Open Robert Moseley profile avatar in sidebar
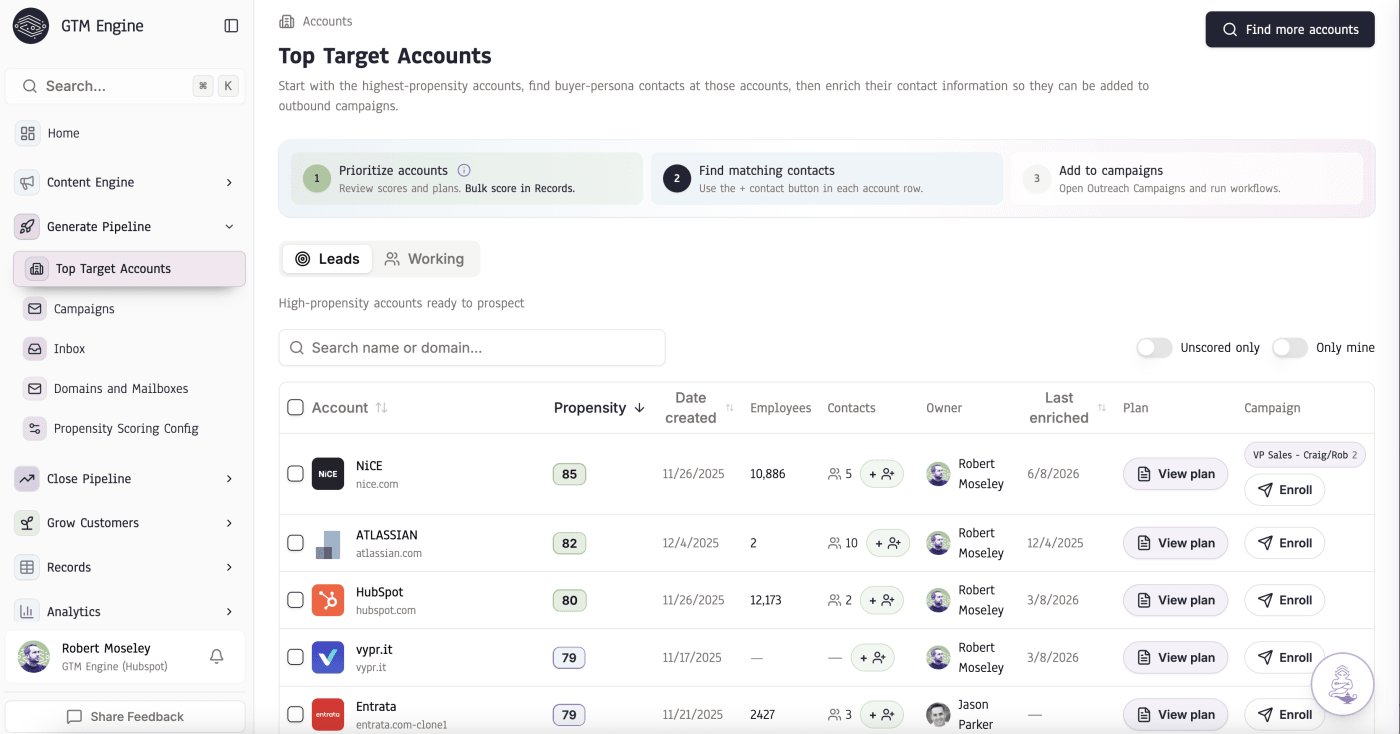1400x734 pixels. (34, 657)
